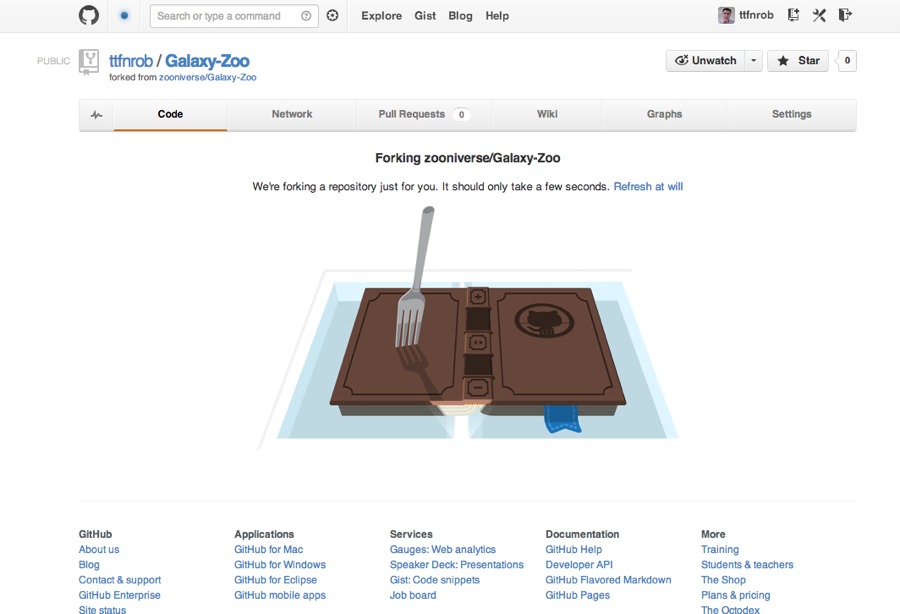Click the 'Refresh at will' link

648,187
